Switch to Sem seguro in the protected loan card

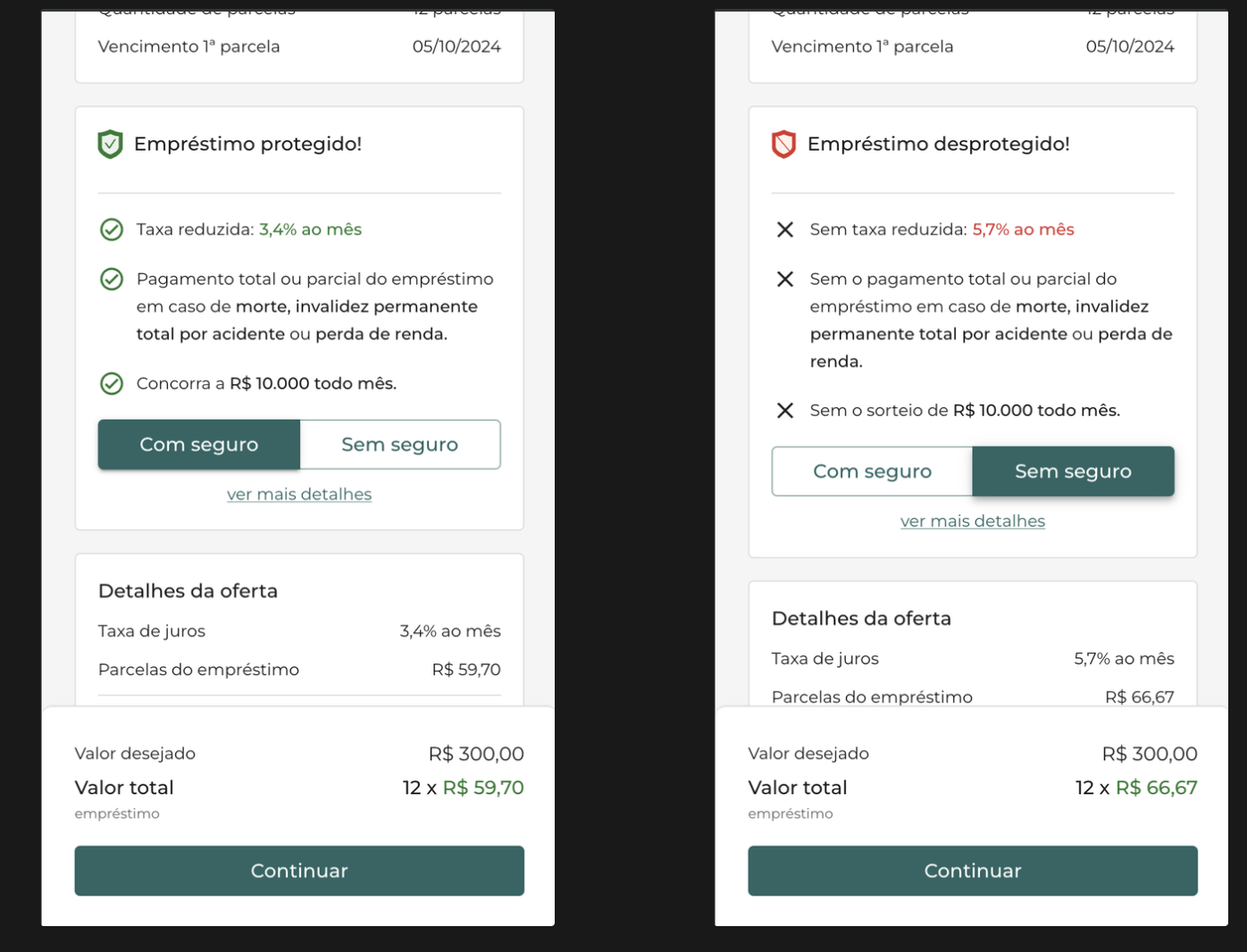click(399, 445)
